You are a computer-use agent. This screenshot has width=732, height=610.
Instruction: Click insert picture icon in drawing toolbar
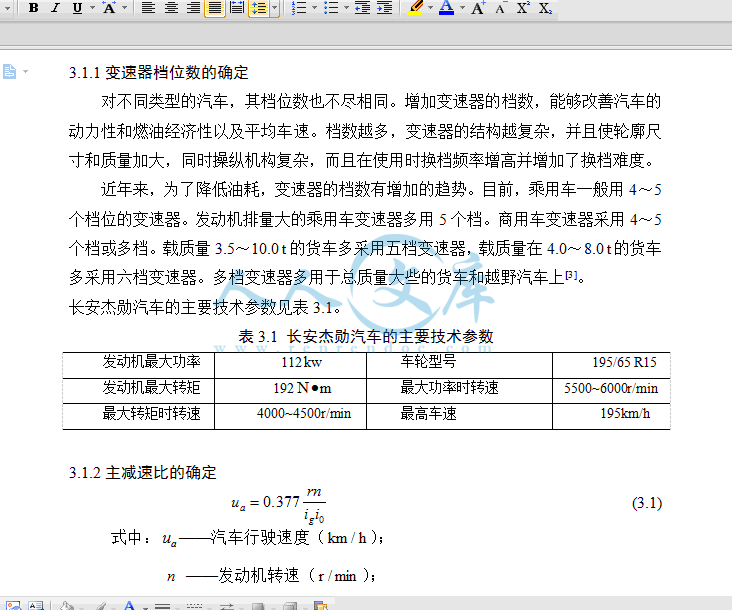(13, 605)
